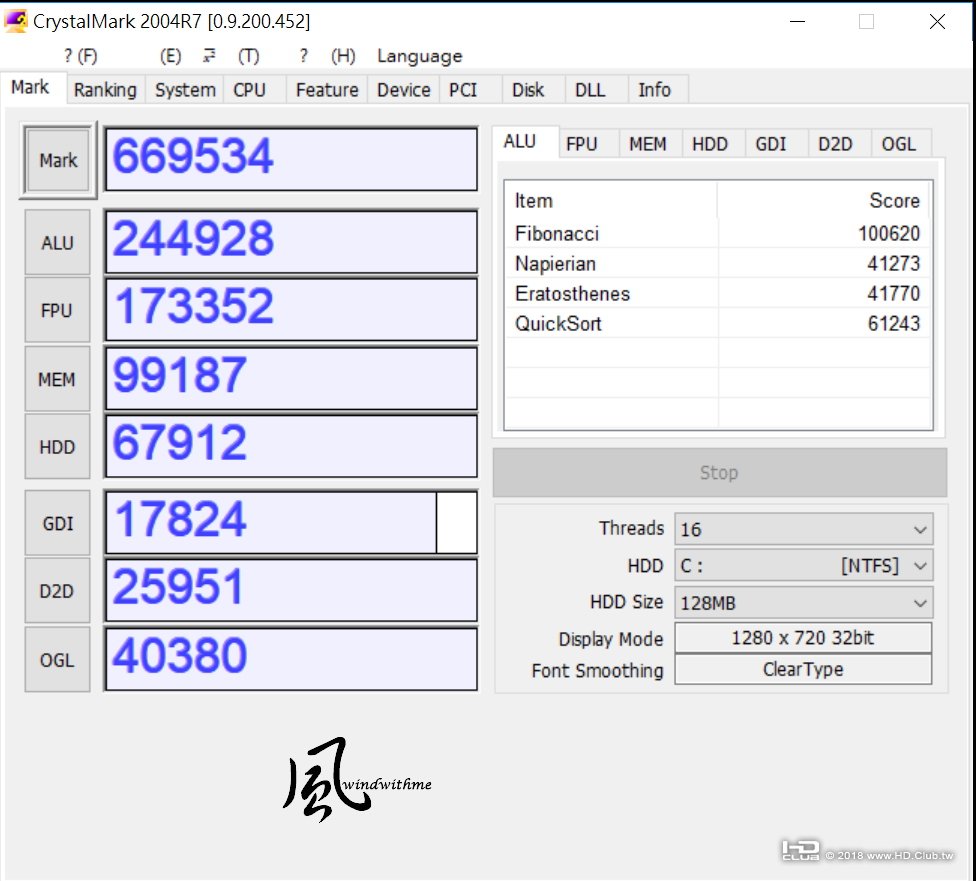Image resolution: width=976 pixels, height=881 pixels.
Task: Start the HDD benchmark button
Action: click(x=57, y=446)
